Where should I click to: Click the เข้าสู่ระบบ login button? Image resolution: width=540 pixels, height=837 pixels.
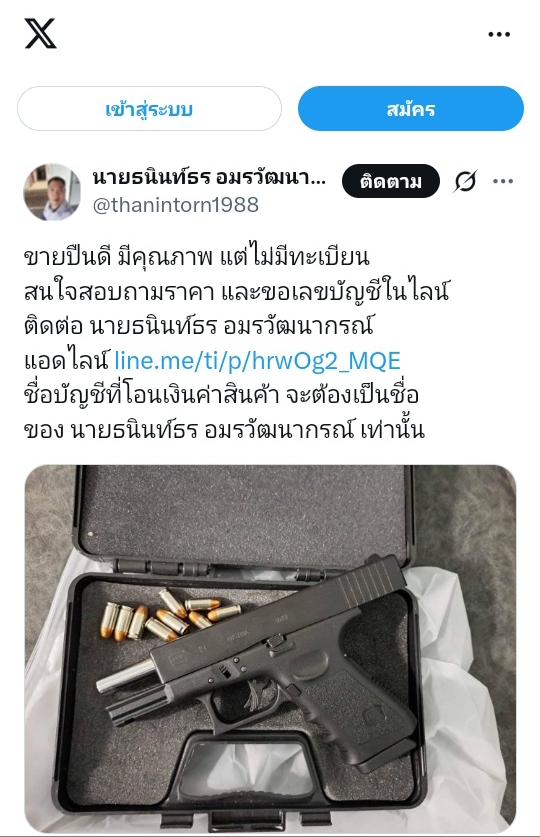pos(149,109)
